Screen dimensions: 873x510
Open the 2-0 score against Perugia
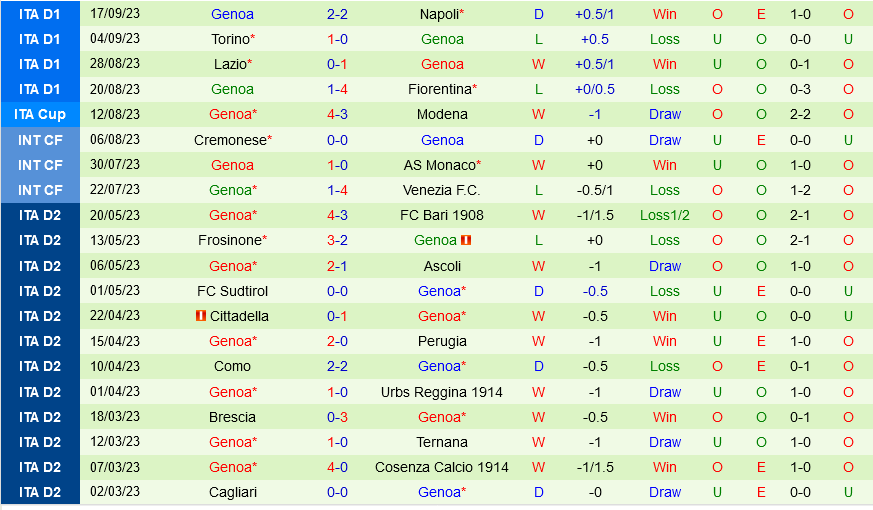pyautogui.click(x=337, y=341)
